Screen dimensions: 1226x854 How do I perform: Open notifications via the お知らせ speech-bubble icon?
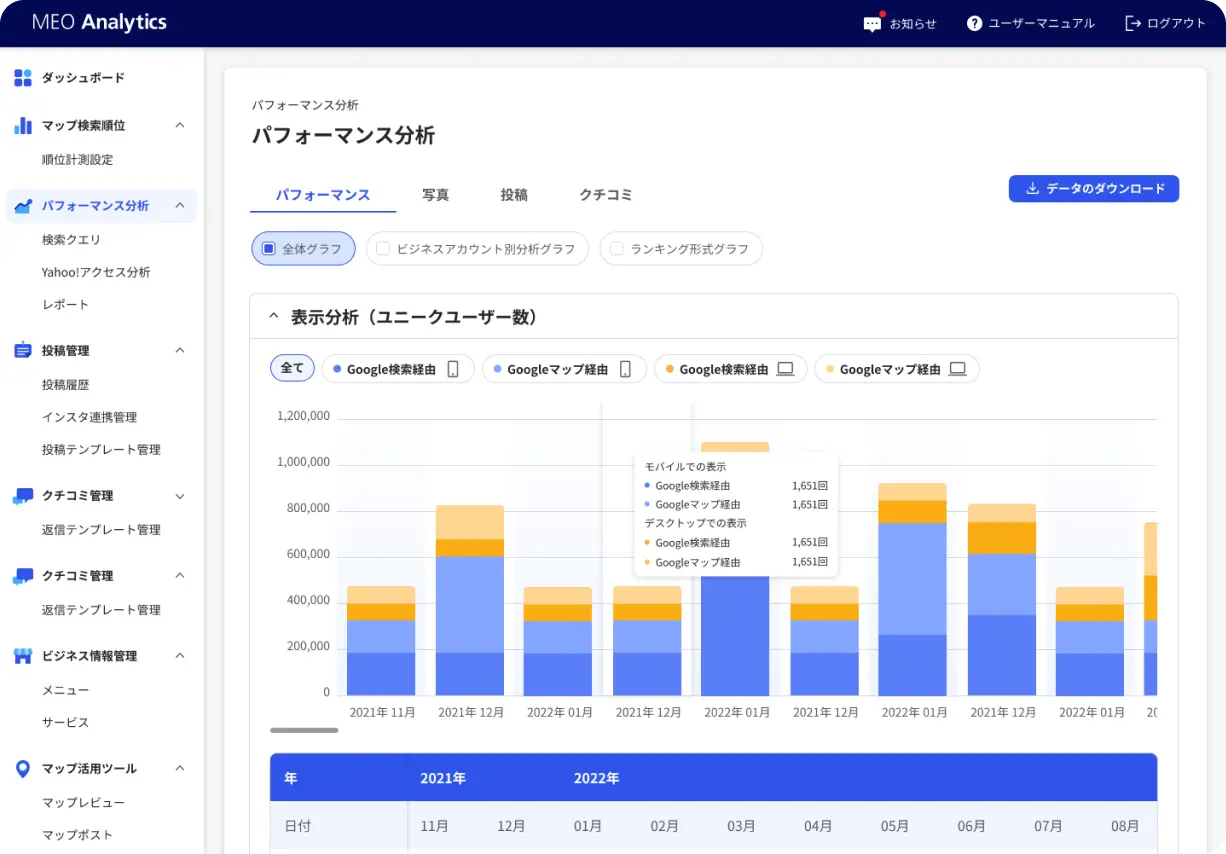coord(873,24)
